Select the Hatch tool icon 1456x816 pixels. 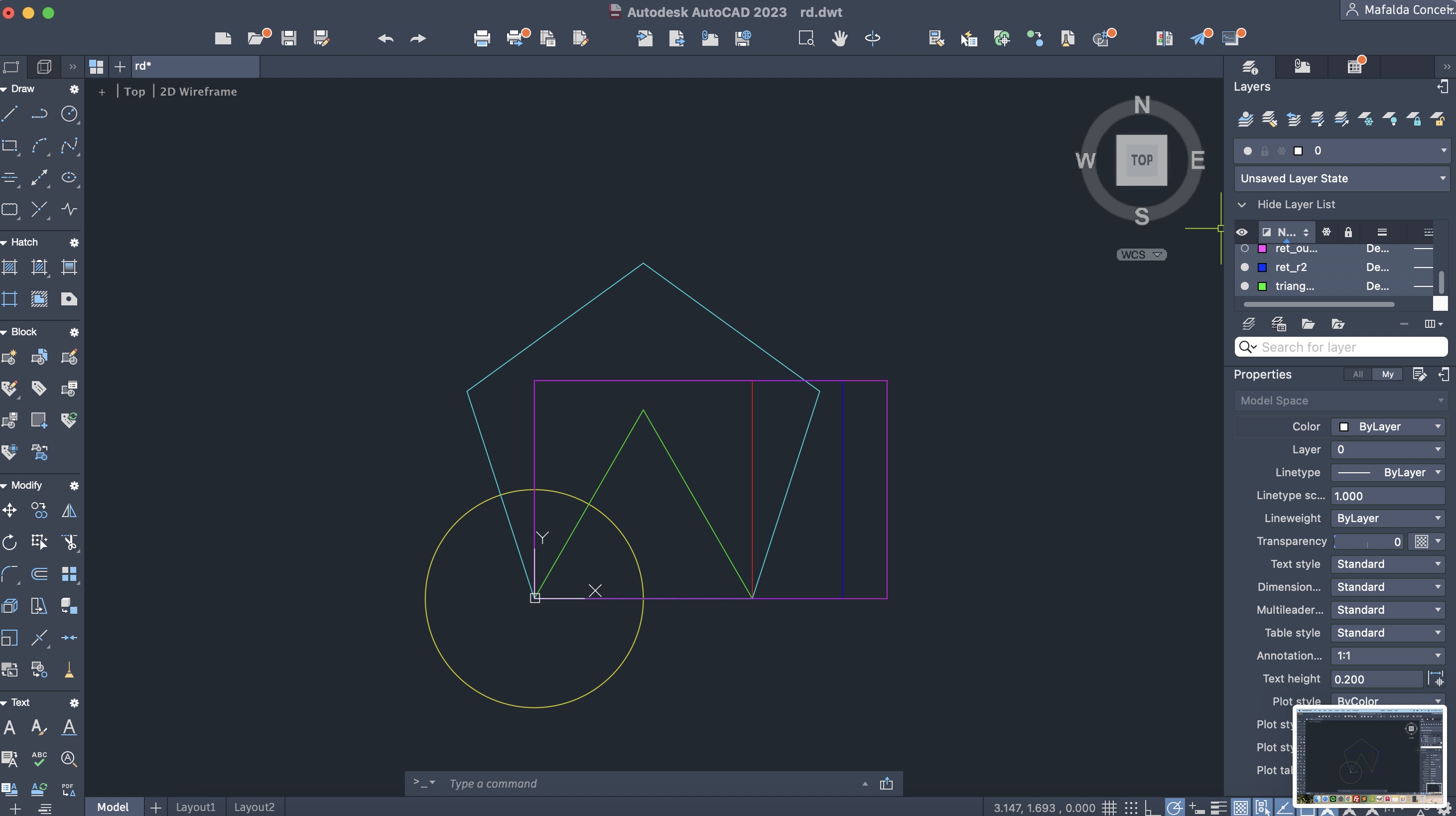pyautogui.click(x=9, y=268)
